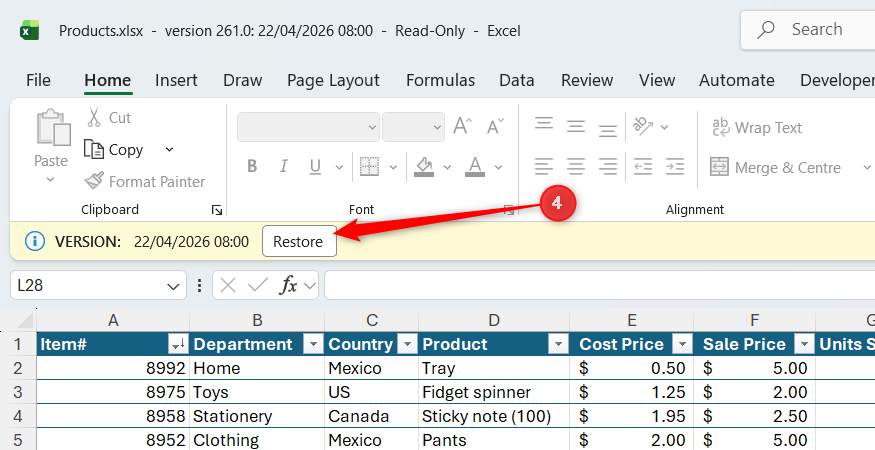
Task: Toggle Underline formatting
Action: [x=315, y=166]
